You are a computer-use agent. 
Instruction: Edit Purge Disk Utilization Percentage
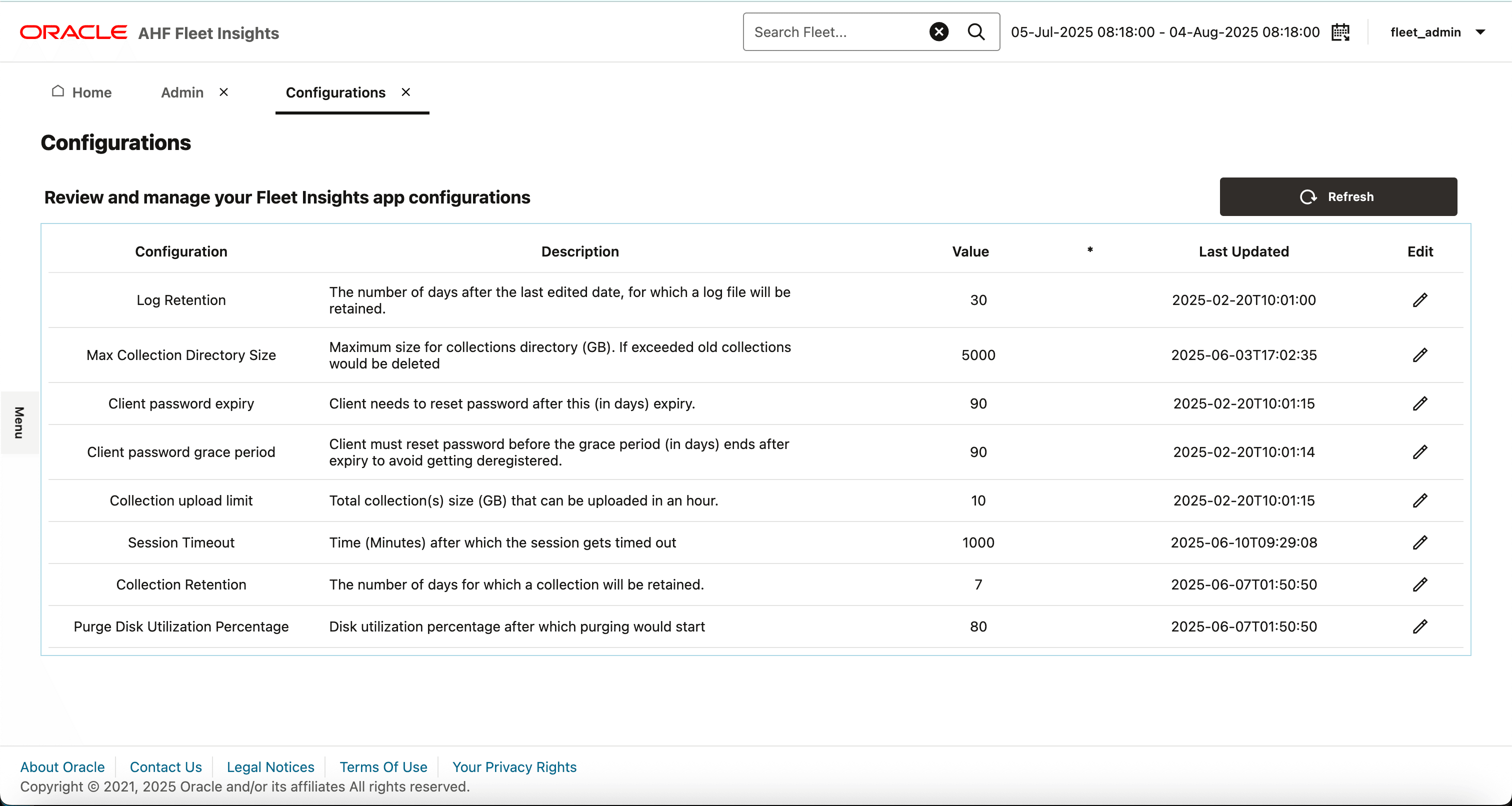(1419, 626)
